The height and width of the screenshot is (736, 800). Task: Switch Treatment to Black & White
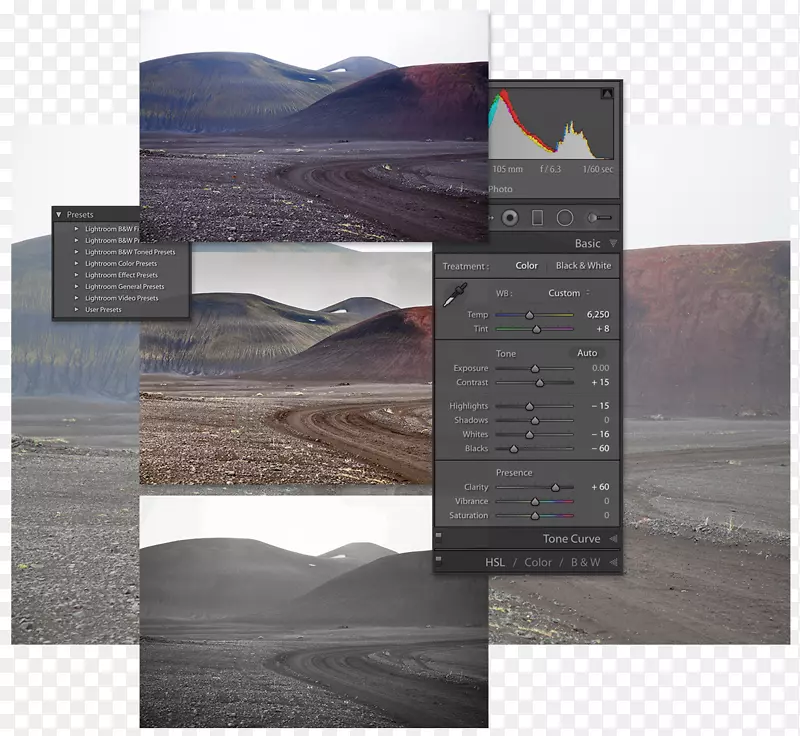[x=585, y=266]
